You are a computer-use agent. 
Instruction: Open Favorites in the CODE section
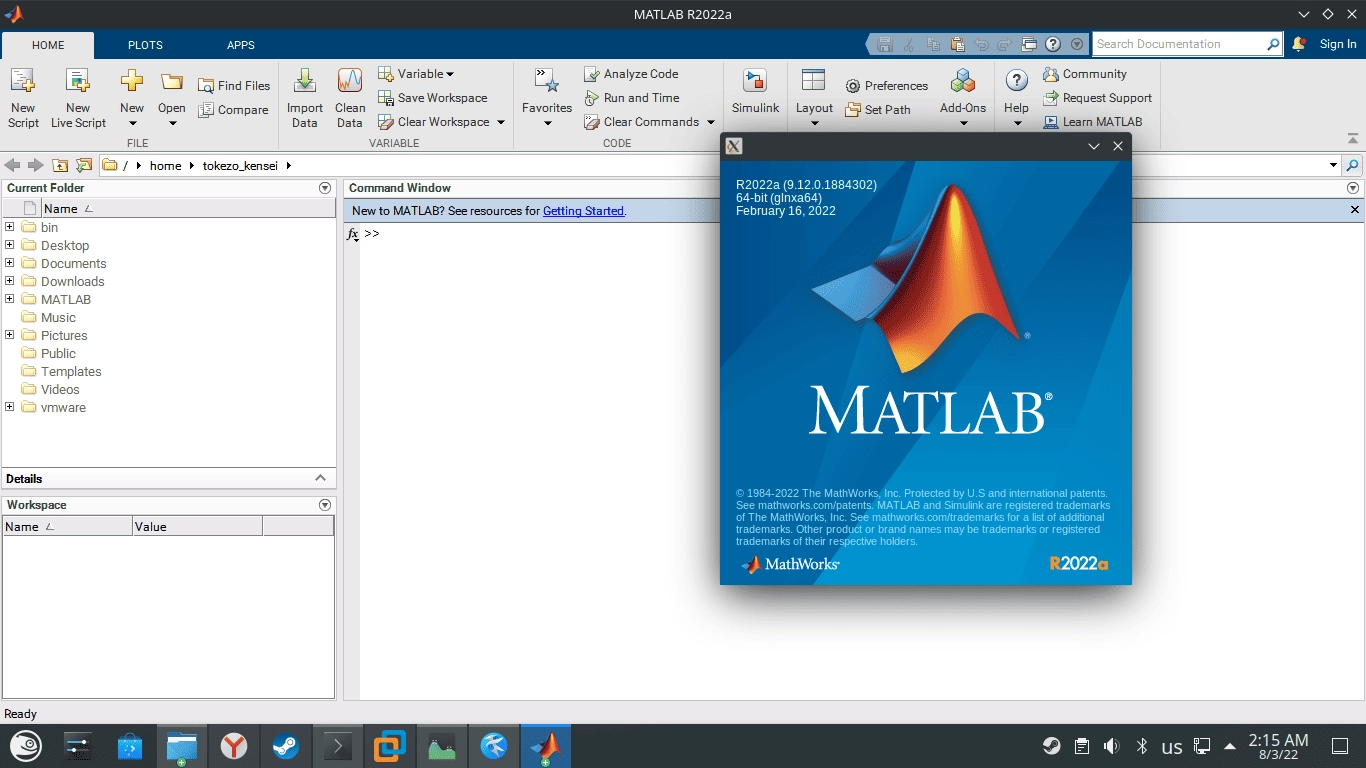coord(547,98)
